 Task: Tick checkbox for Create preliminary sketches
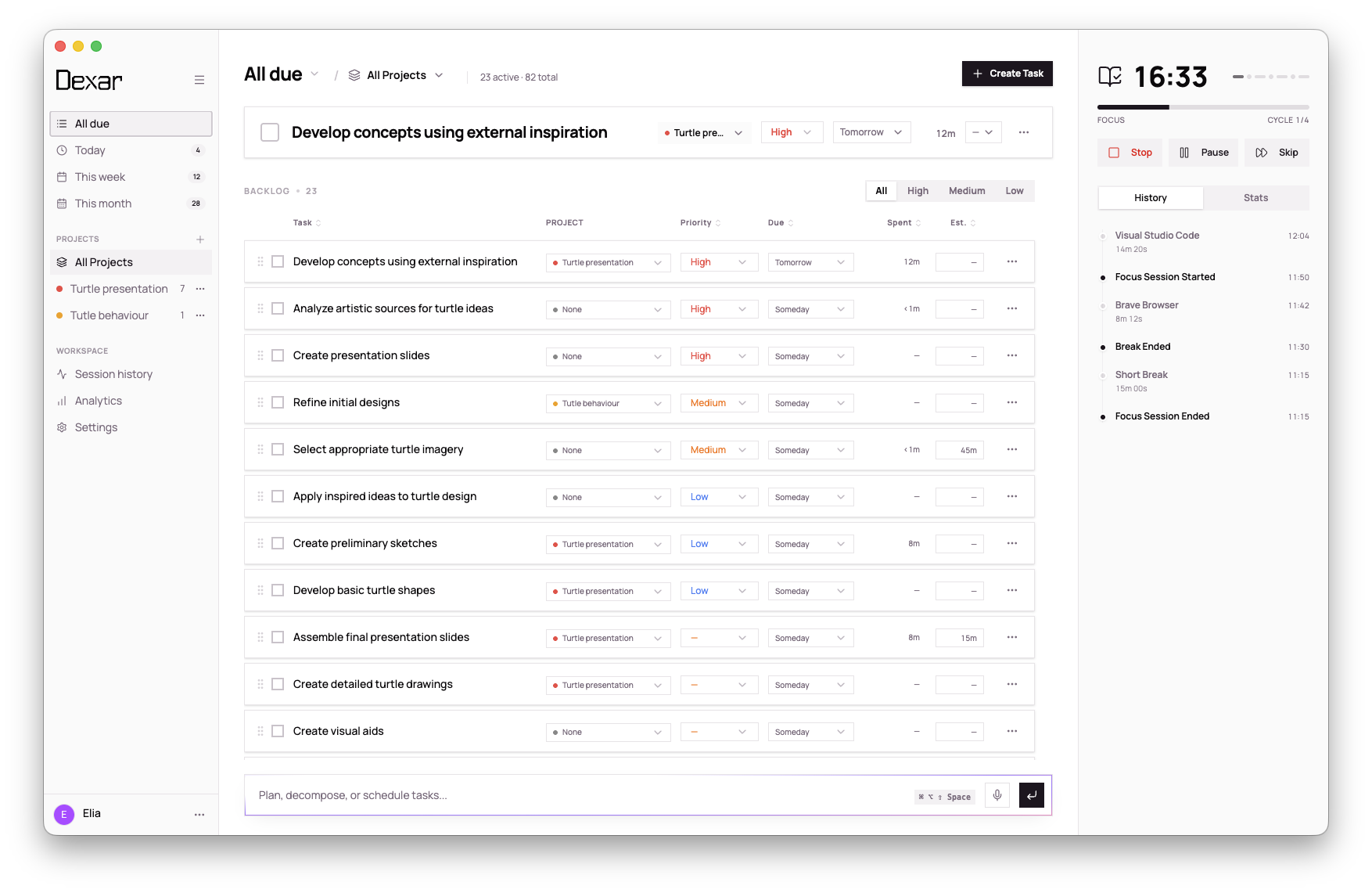point(278,543)
